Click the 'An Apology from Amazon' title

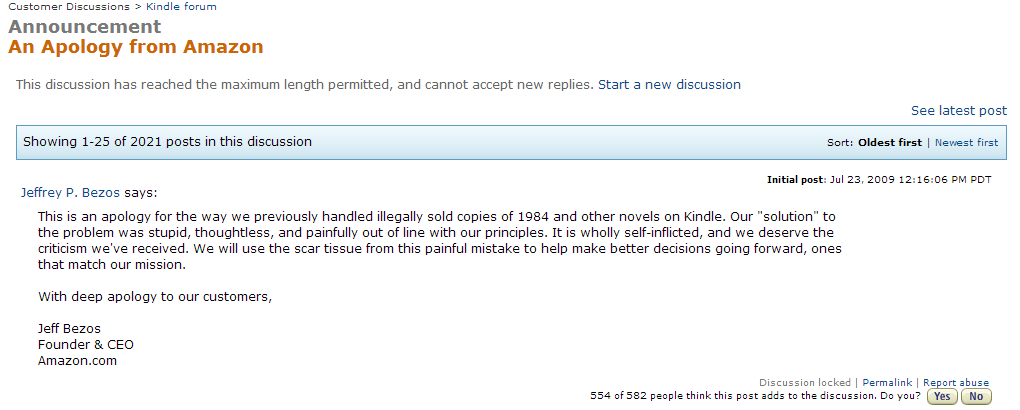[x=136, y=47]
